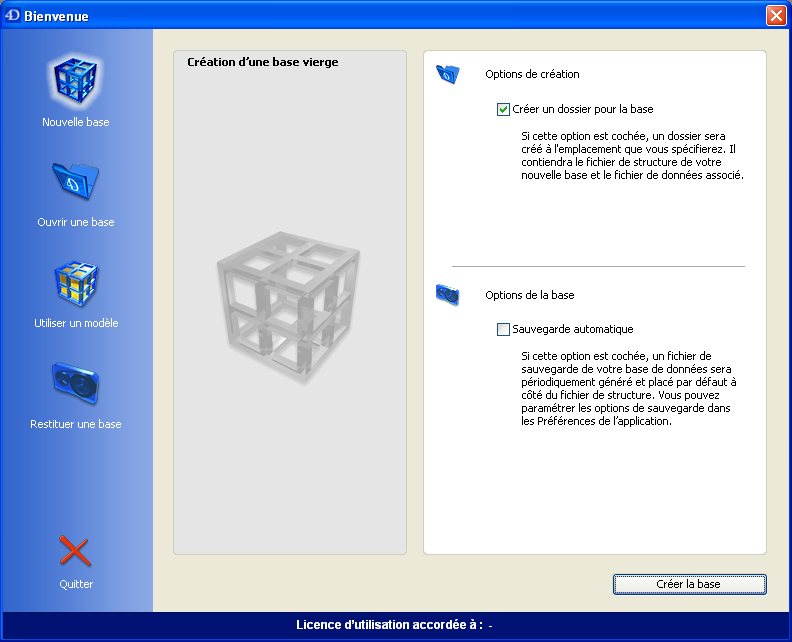Close the Bienvenue window

click(775, 16)
